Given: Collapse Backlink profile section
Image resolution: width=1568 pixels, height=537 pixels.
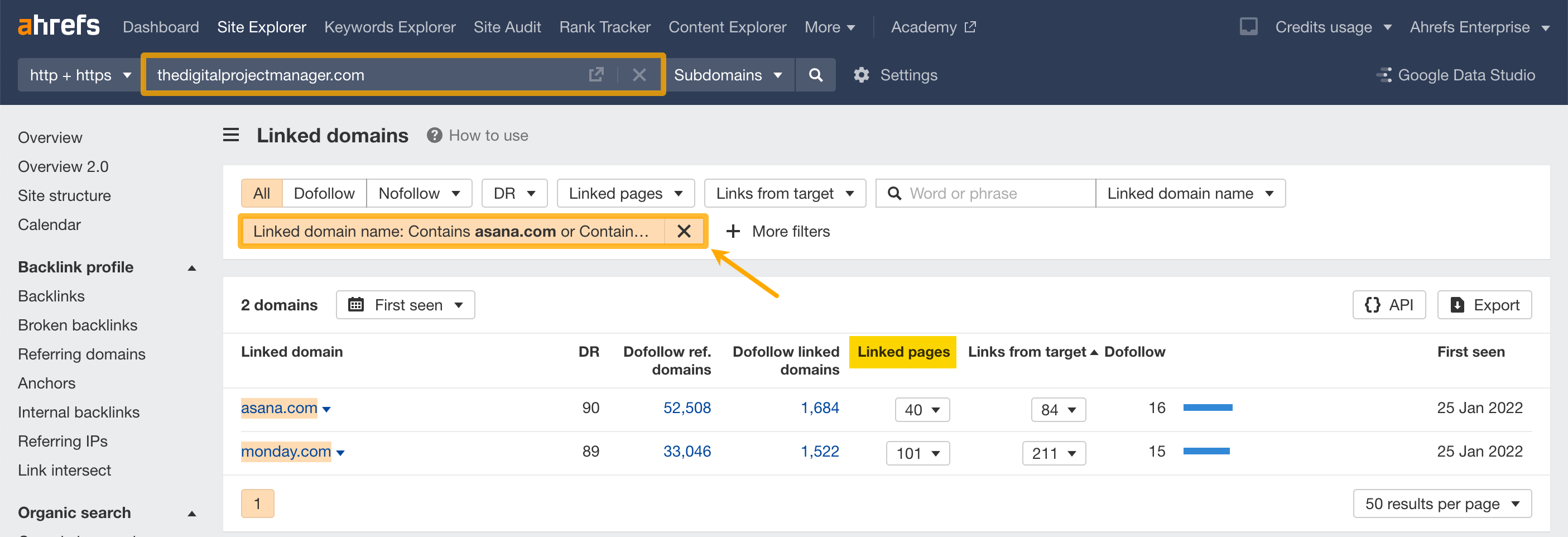Looking at the screenshot, I should 192,268.
